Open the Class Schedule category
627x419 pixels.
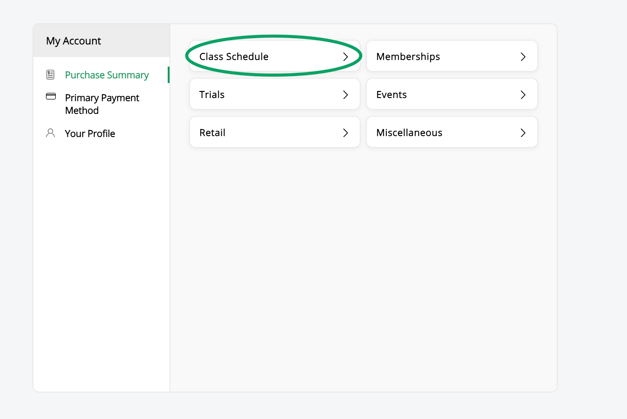click(234, 57)
